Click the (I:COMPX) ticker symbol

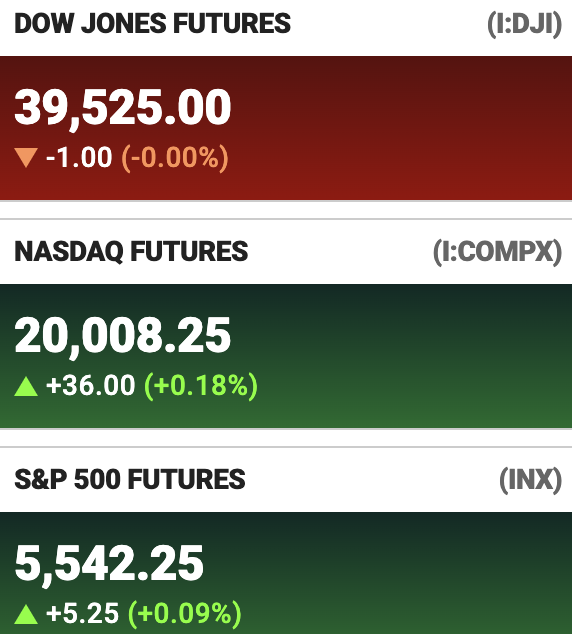[497, 252]
